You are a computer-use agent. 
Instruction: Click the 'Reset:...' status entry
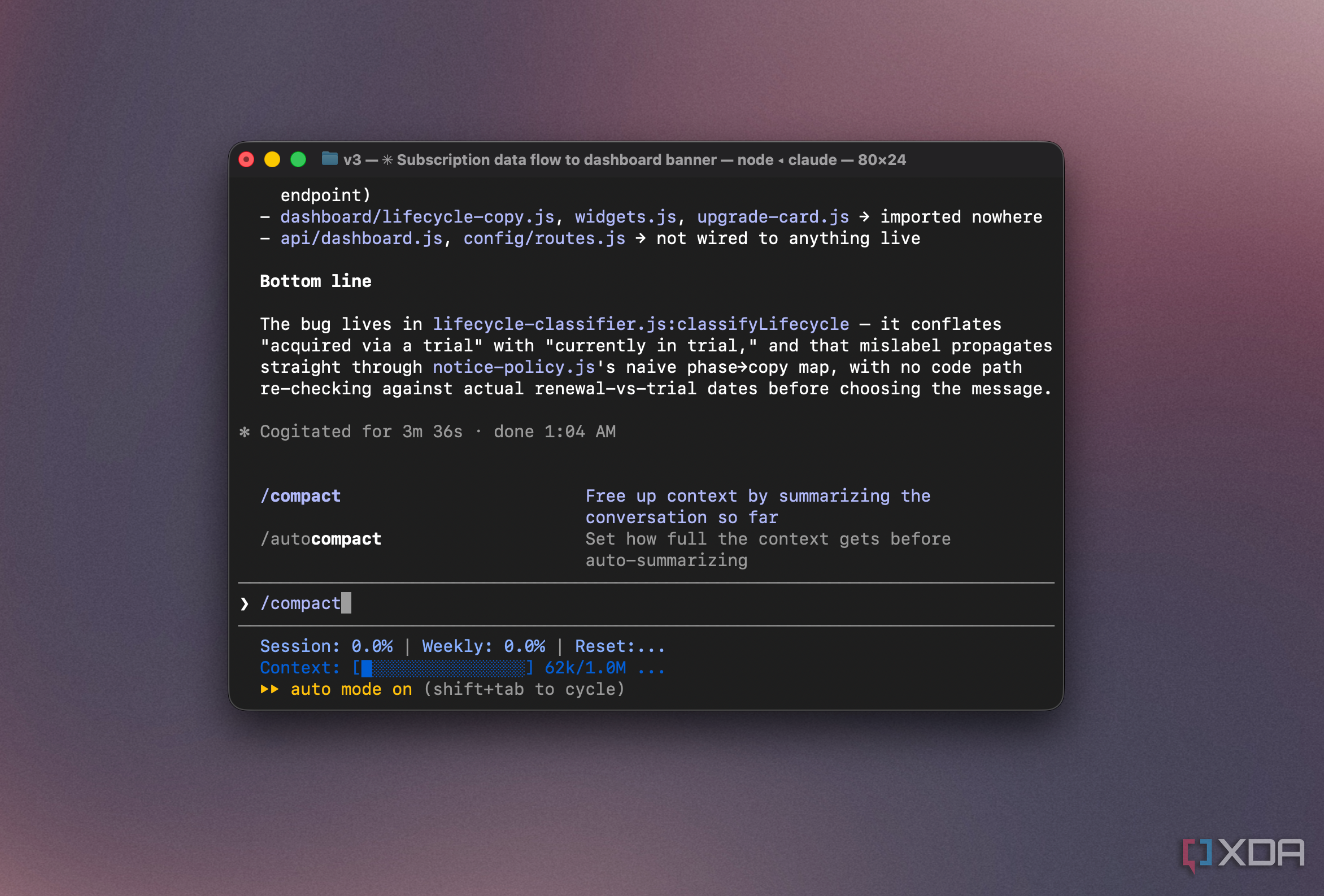coord(620,646)
